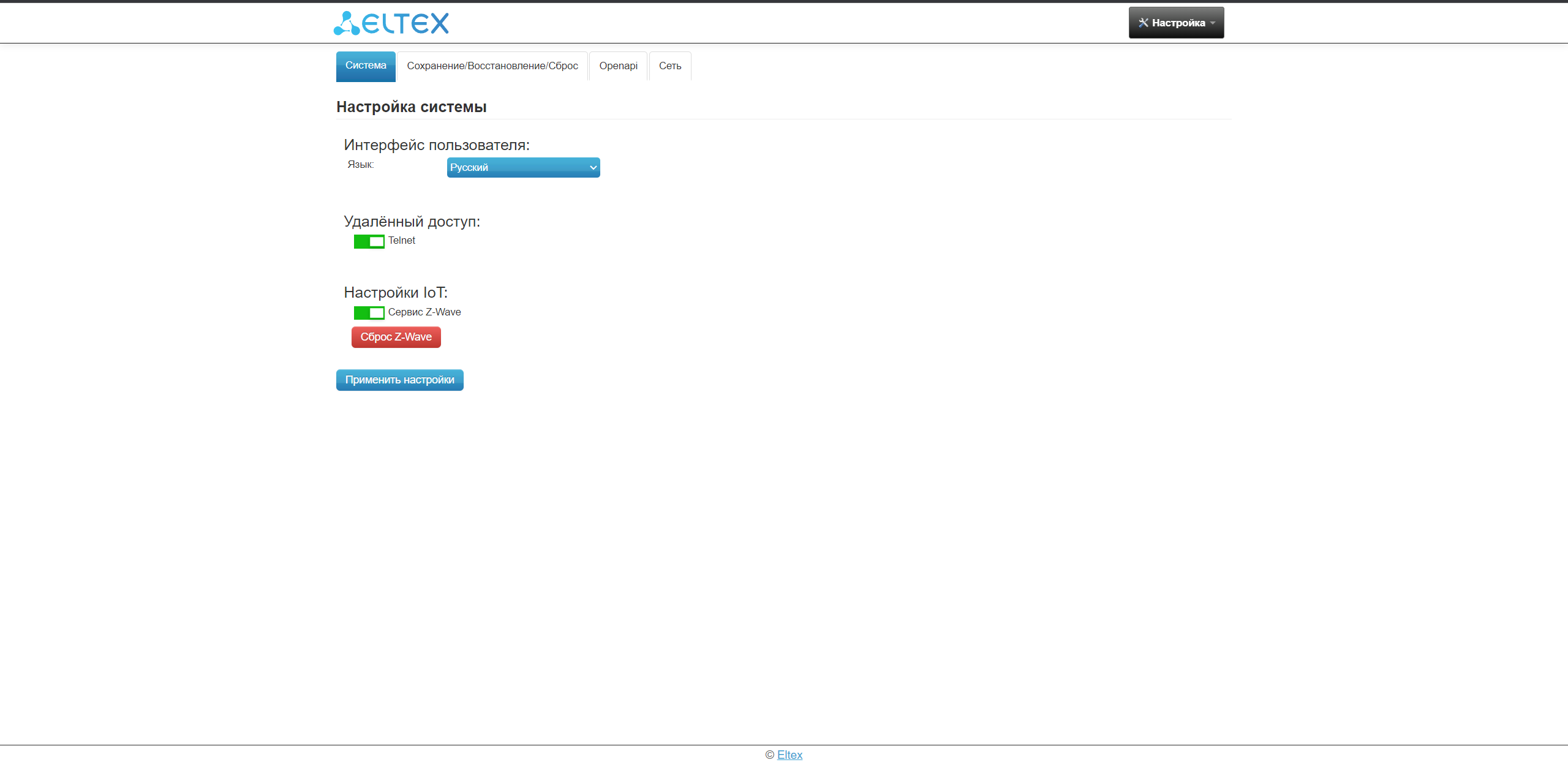The height and width of the screenshot is (765, 1568).
Task: Click the language select chevron arrow
Action: click(x=593, y=167)
